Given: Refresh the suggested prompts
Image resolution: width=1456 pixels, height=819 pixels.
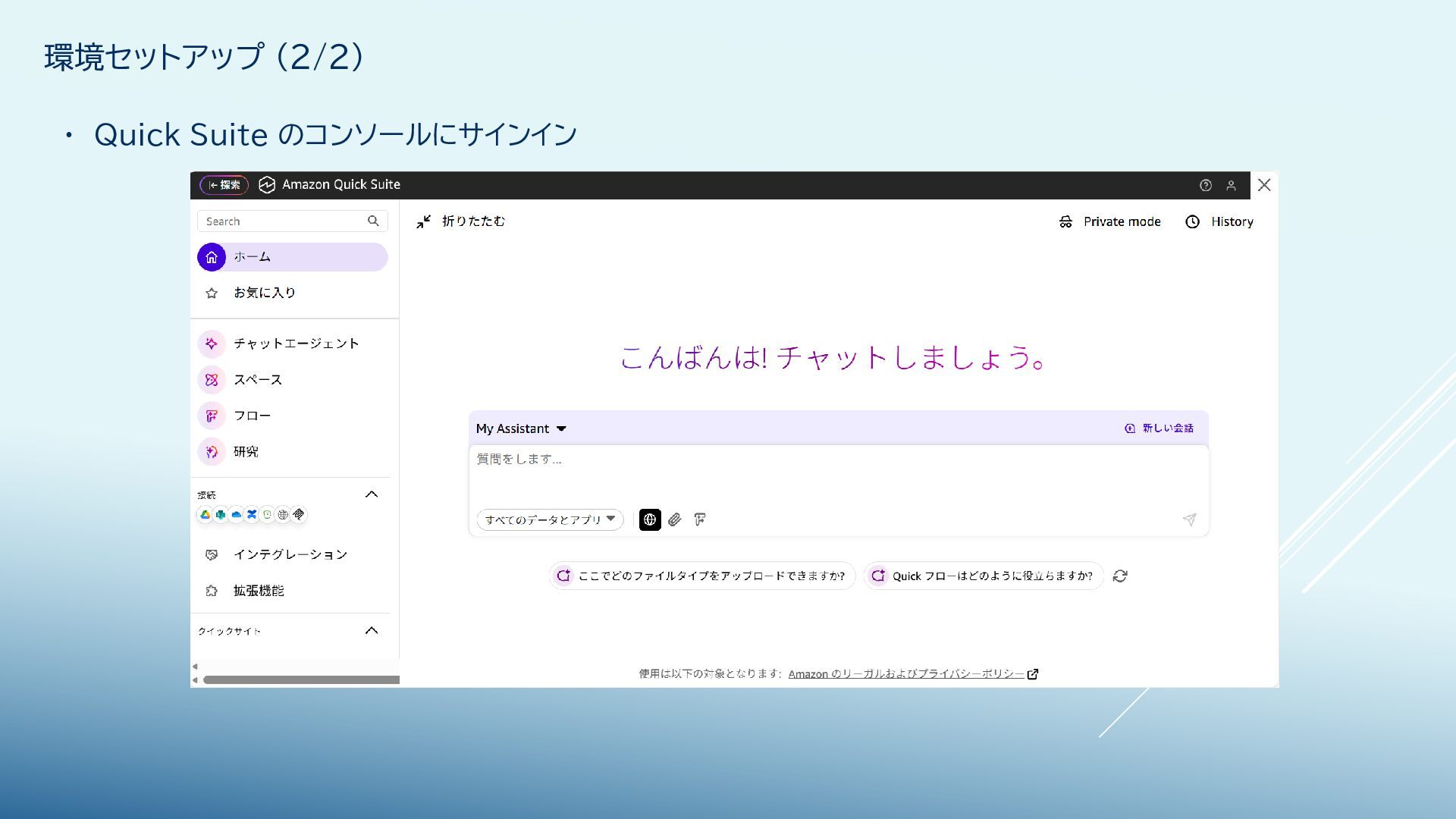Looking at the screenshot, I should [x=1120, y=576].
